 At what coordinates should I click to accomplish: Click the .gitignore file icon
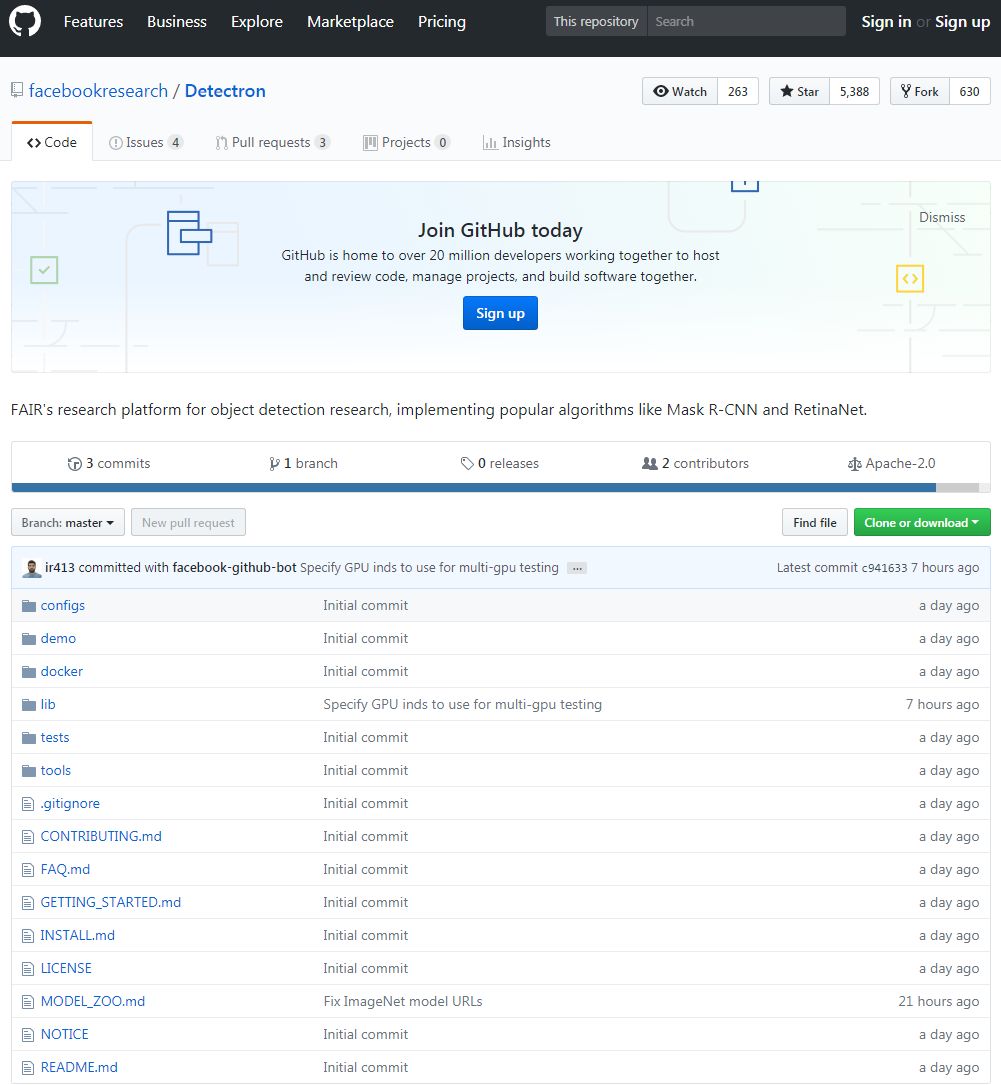(28, 804)
